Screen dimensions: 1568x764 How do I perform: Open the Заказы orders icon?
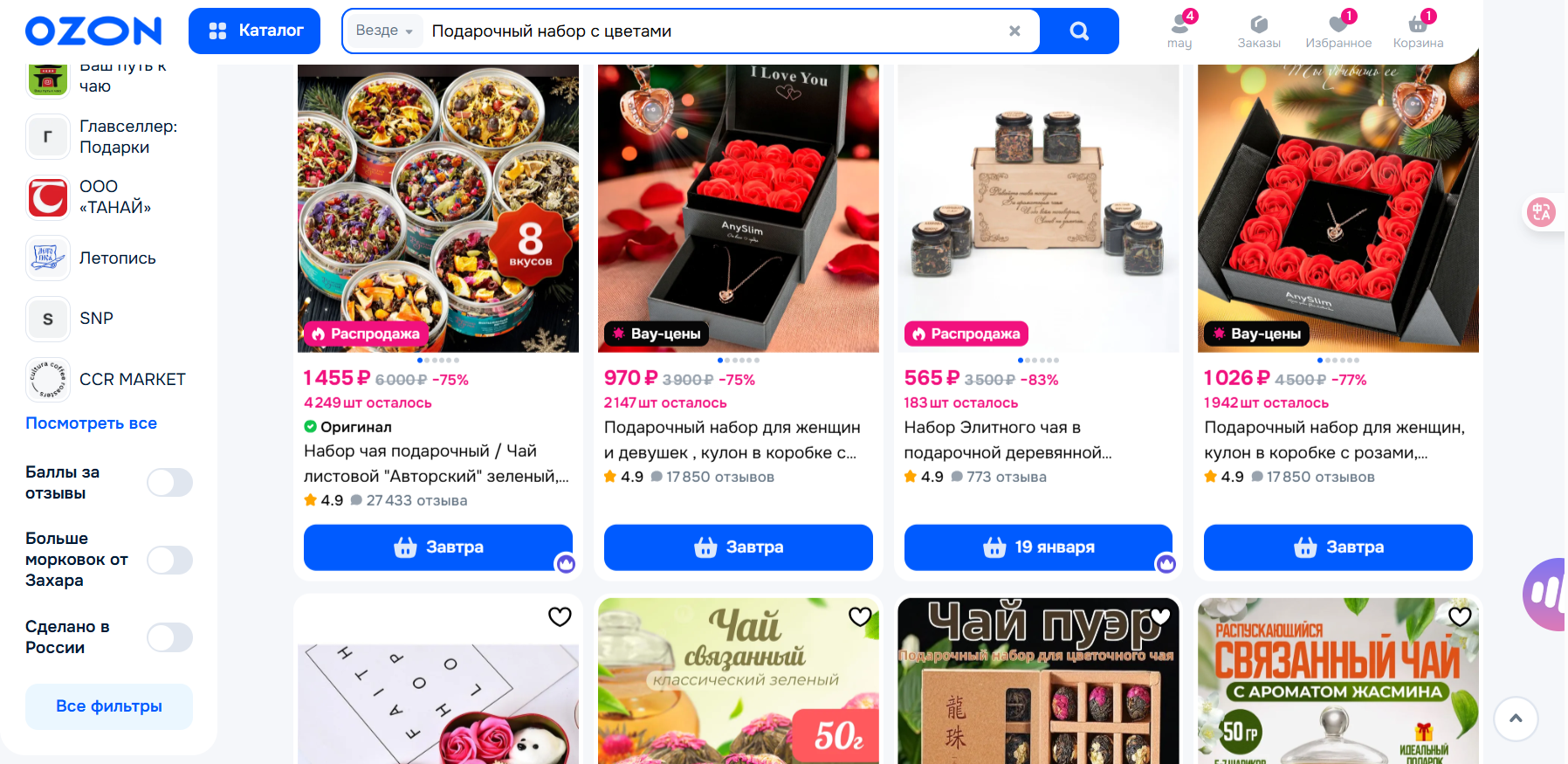point(1259,30)
